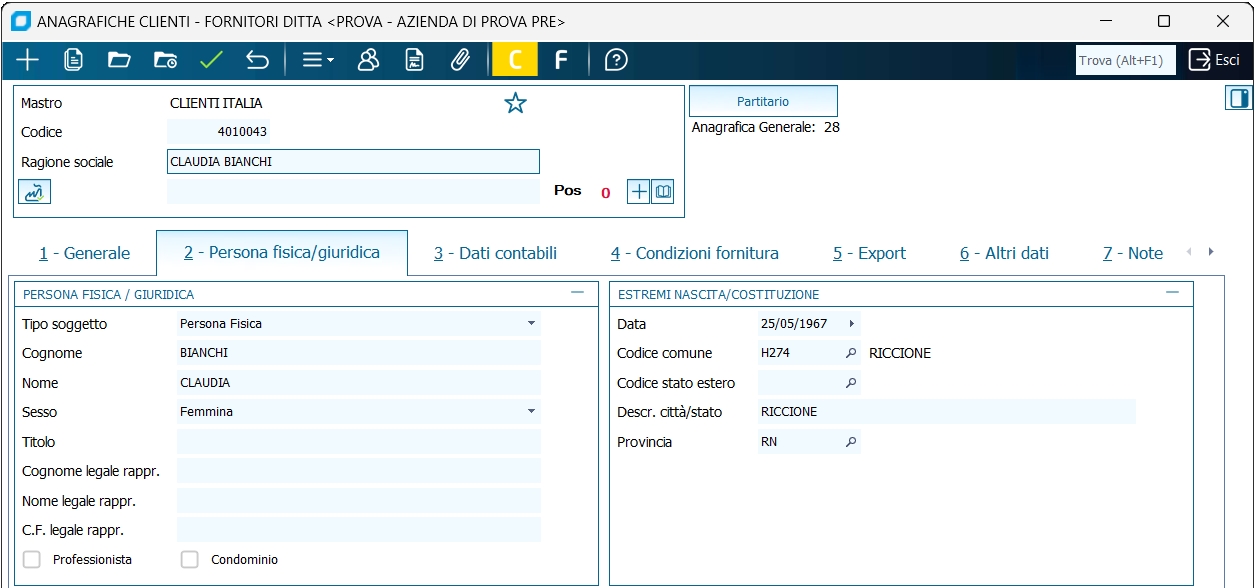This screenshot has width=1256, height=588.
Task: Click the contacts people icon in toolbar
Action: click(368, 60)
